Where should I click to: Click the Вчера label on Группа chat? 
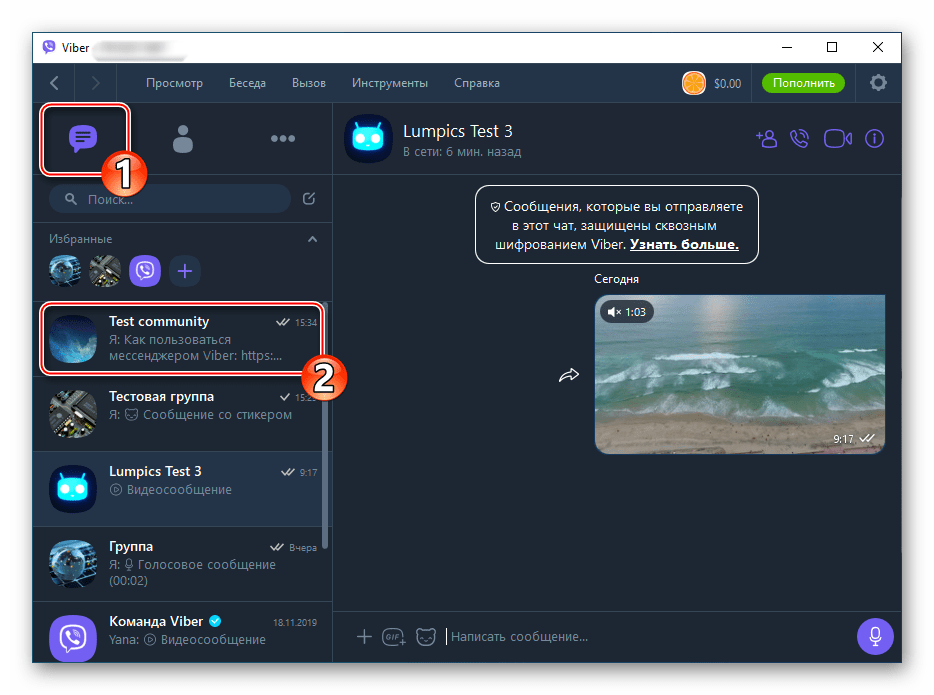[303, 547]
